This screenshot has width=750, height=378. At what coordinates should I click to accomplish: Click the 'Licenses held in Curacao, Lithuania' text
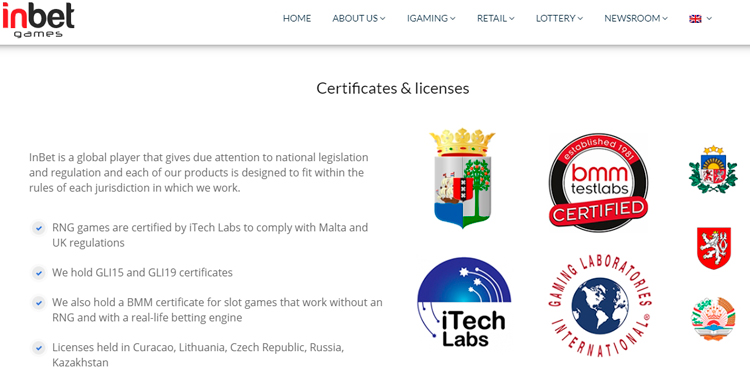[198, 355]
